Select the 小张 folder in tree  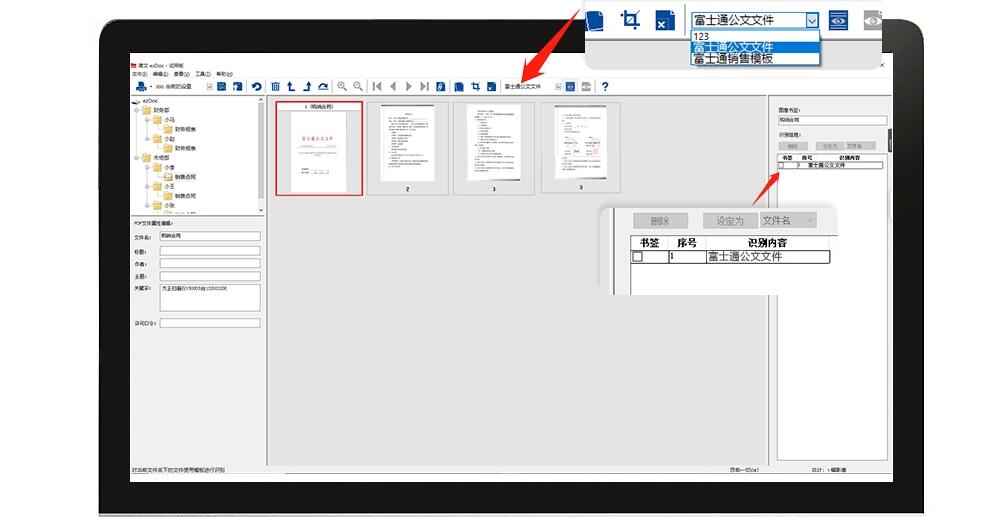coord(169,205)
